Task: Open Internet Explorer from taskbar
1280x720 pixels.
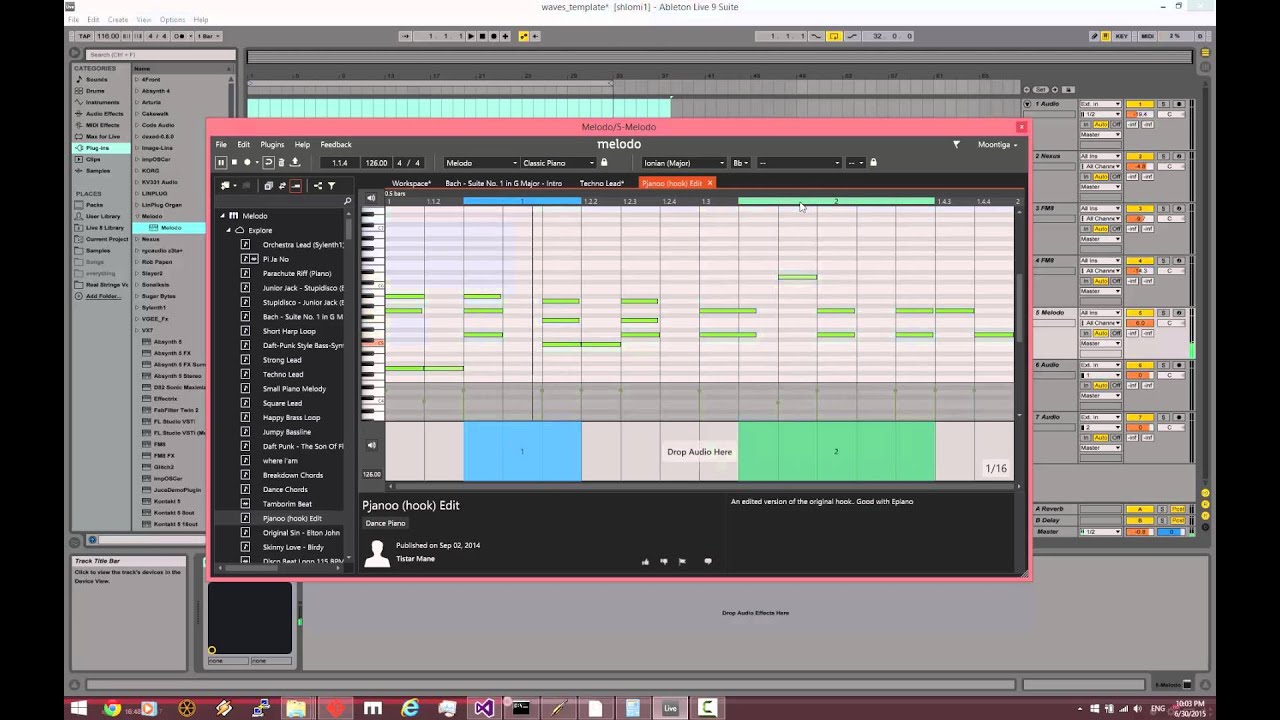Action: [410, 708]
